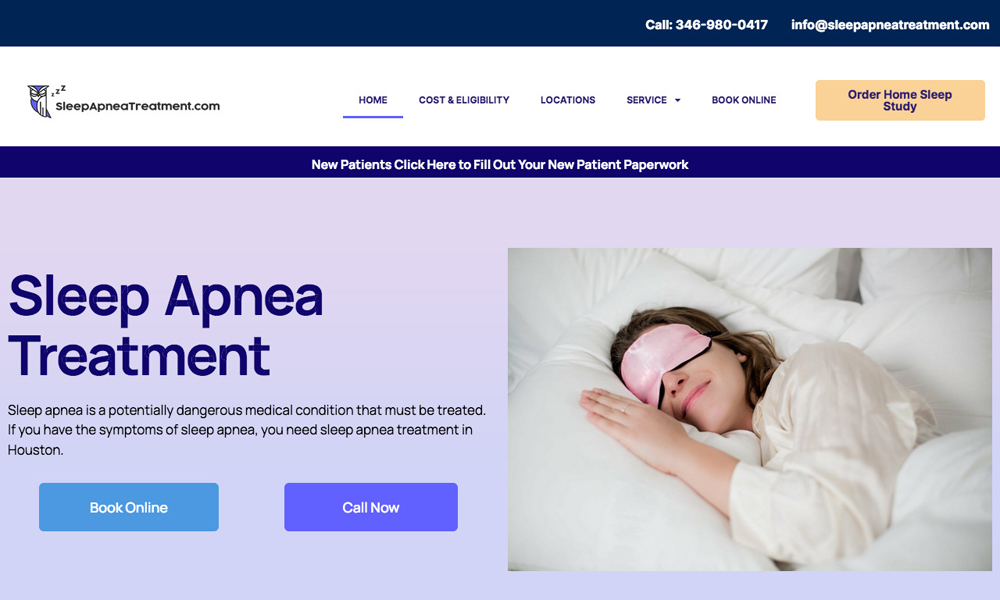1000x600 pixels.
Task: Select Book Online in navigation bar
Action: pyautogui.click(x=744, y=100)
